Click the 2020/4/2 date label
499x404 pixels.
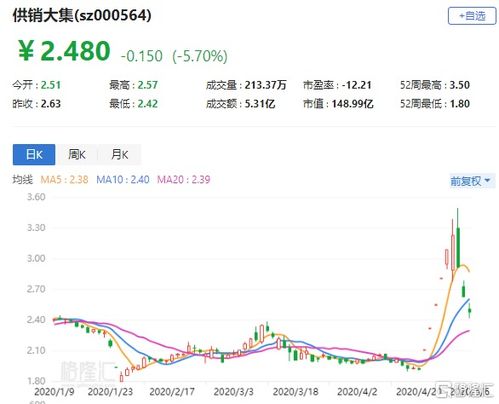(357, 392)
